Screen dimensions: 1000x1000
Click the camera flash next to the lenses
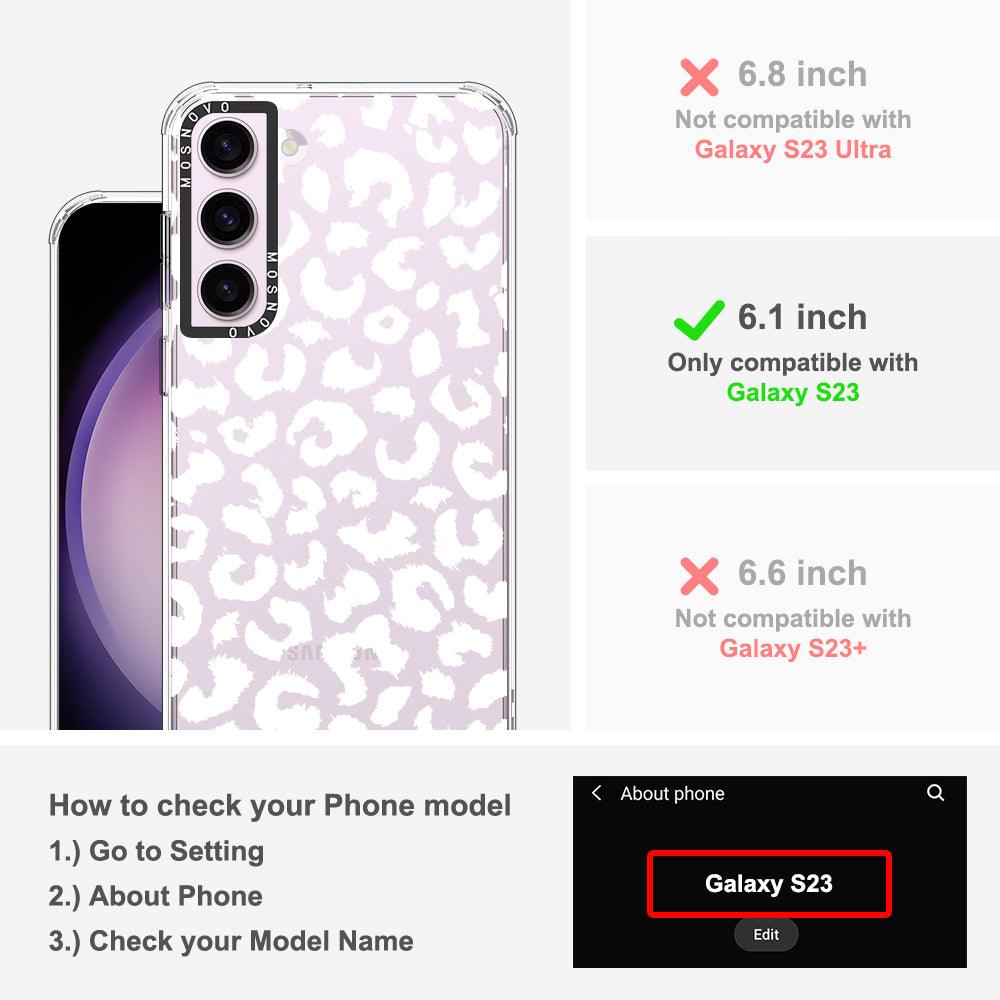click(x=291, y=145)
